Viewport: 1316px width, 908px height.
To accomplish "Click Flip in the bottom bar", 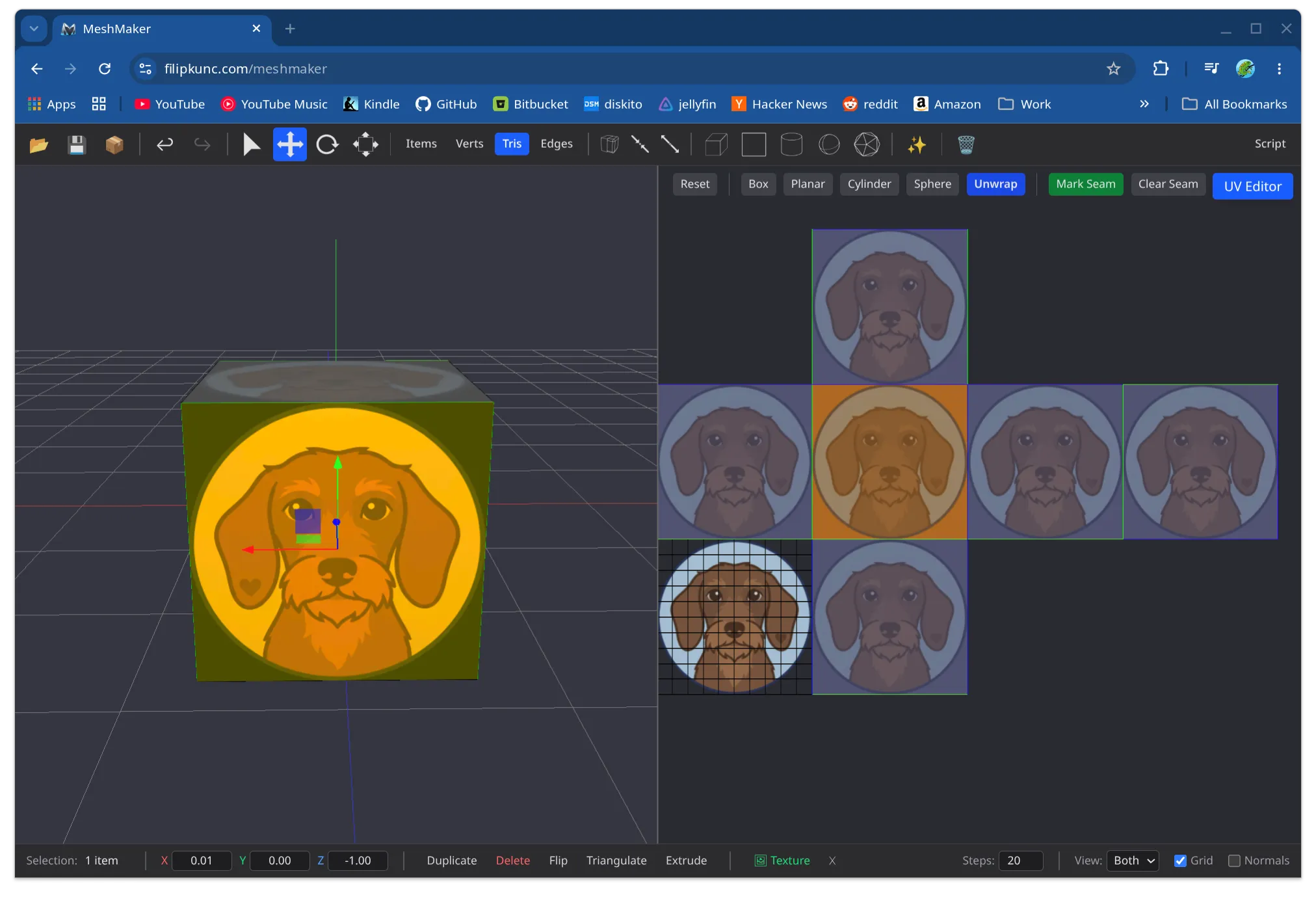I will [x=558, y=861].
